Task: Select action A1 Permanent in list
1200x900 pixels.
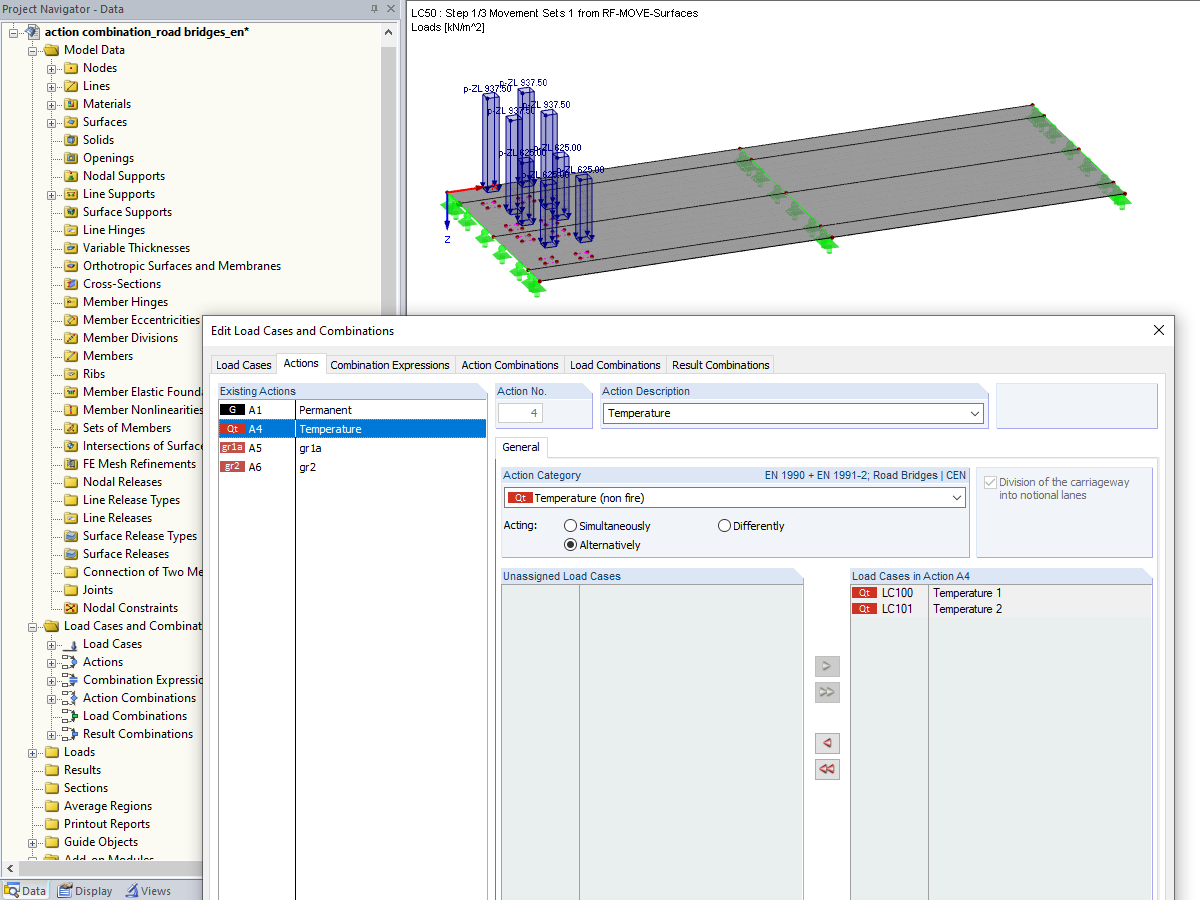Action: (352, 410)
